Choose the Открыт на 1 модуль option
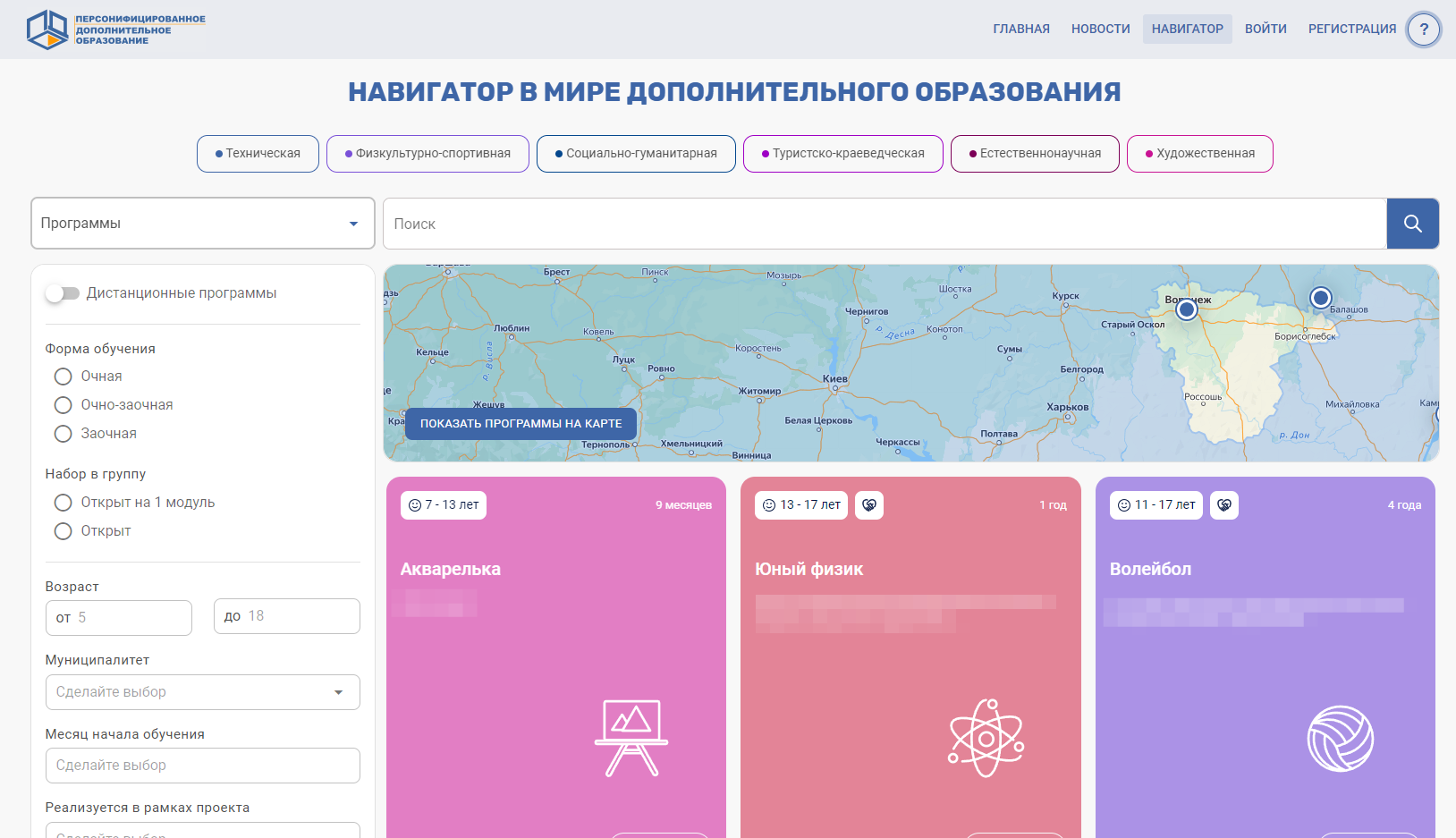This screenshot has height=838, width=1456. pos(63,503)
